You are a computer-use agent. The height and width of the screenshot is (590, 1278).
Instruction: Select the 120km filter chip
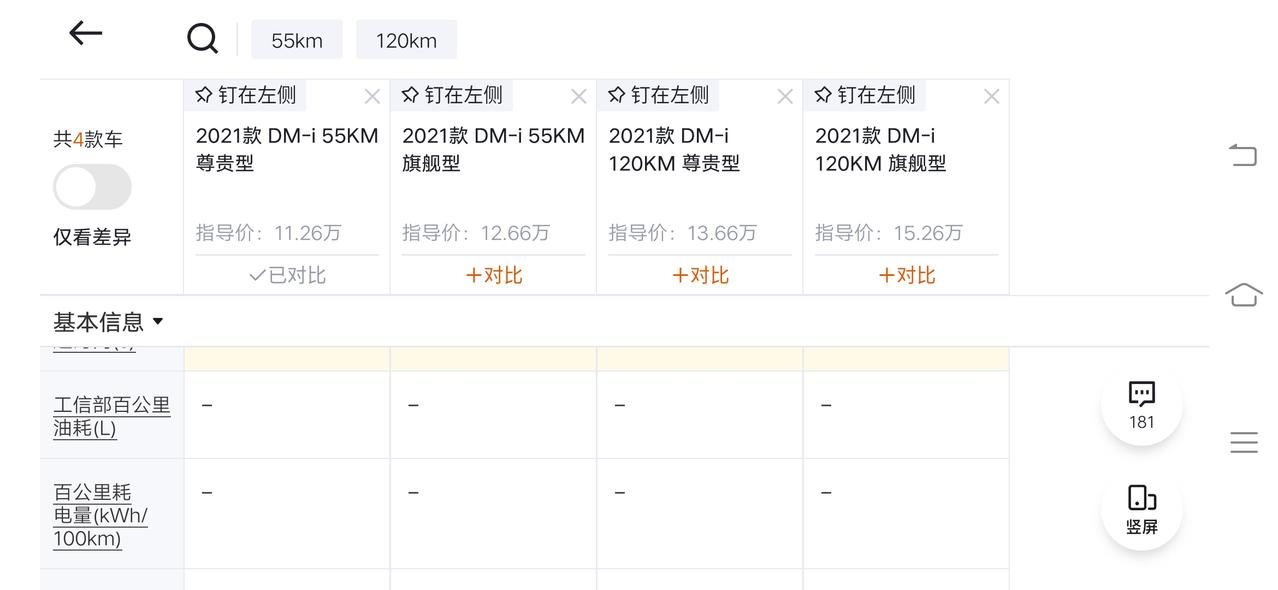(406, 40)
